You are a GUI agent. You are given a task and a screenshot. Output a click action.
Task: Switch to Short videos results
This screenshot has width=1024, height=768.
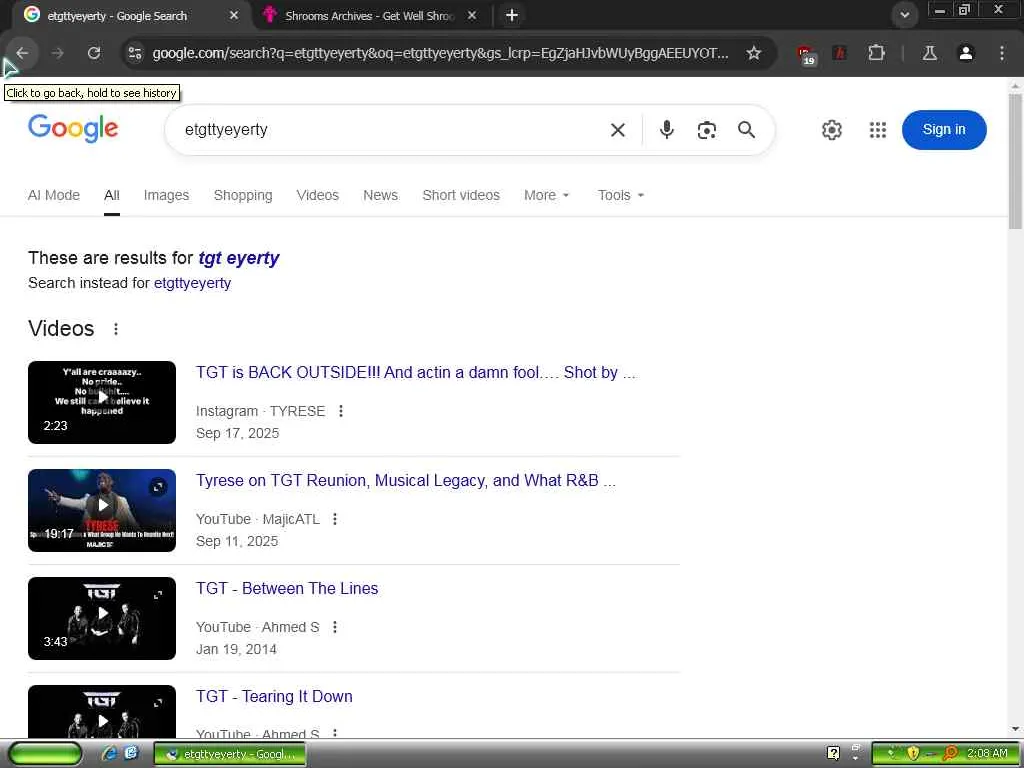click(460, 195)
